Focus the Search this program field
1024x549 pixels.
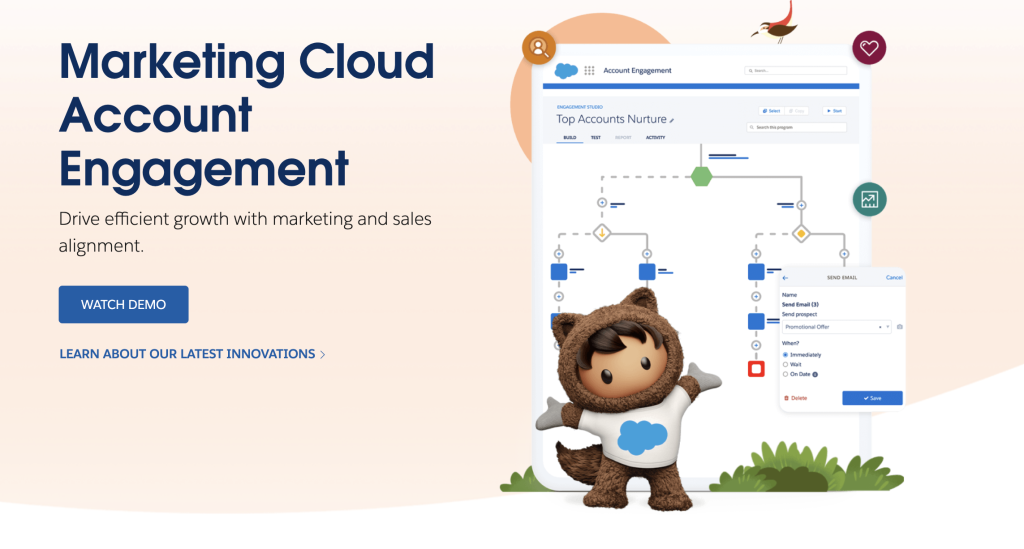coord(797,127)
